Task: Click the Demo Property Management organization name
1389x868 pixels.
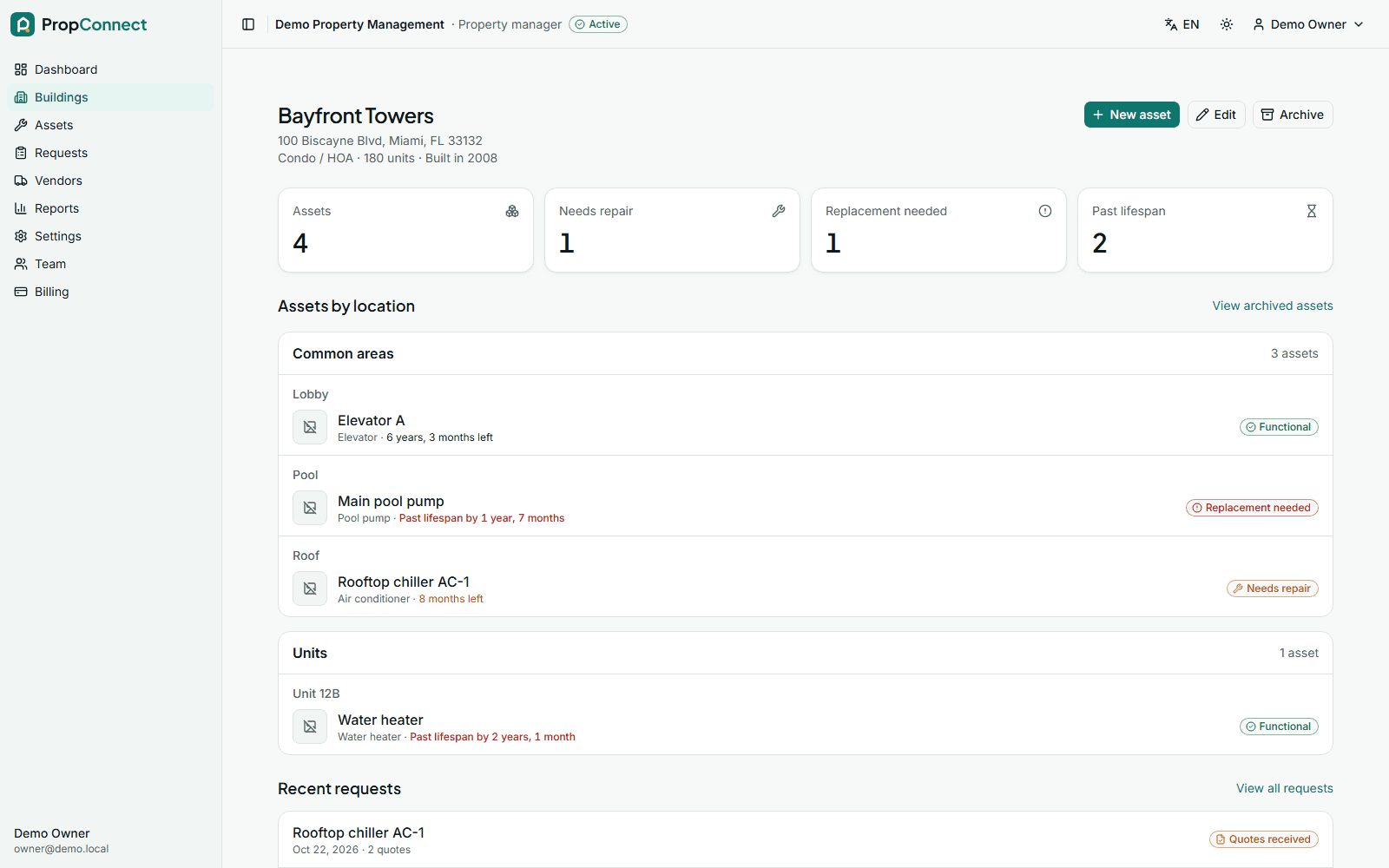Action: click(x=359, y=24)
